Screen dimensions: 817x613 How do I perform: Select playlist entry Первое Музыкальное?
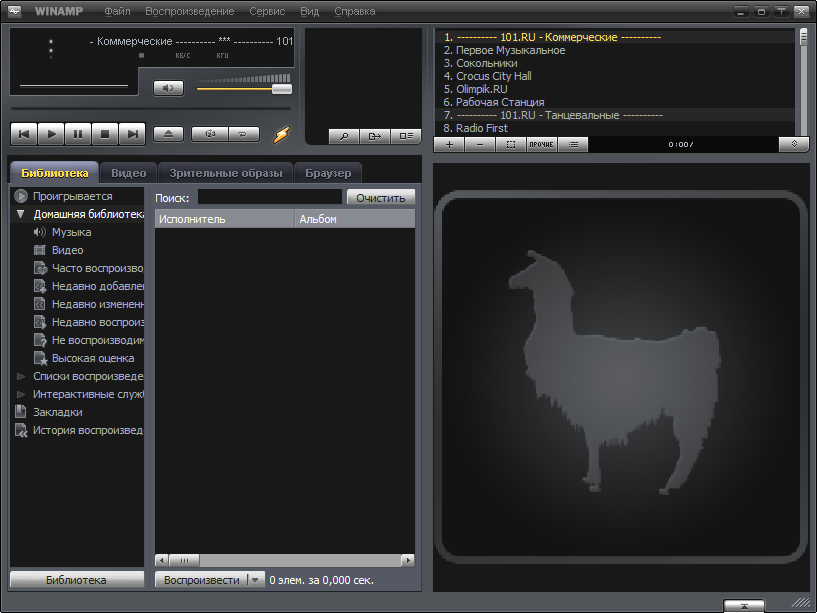pyautogui.click(x=615, y=50)
